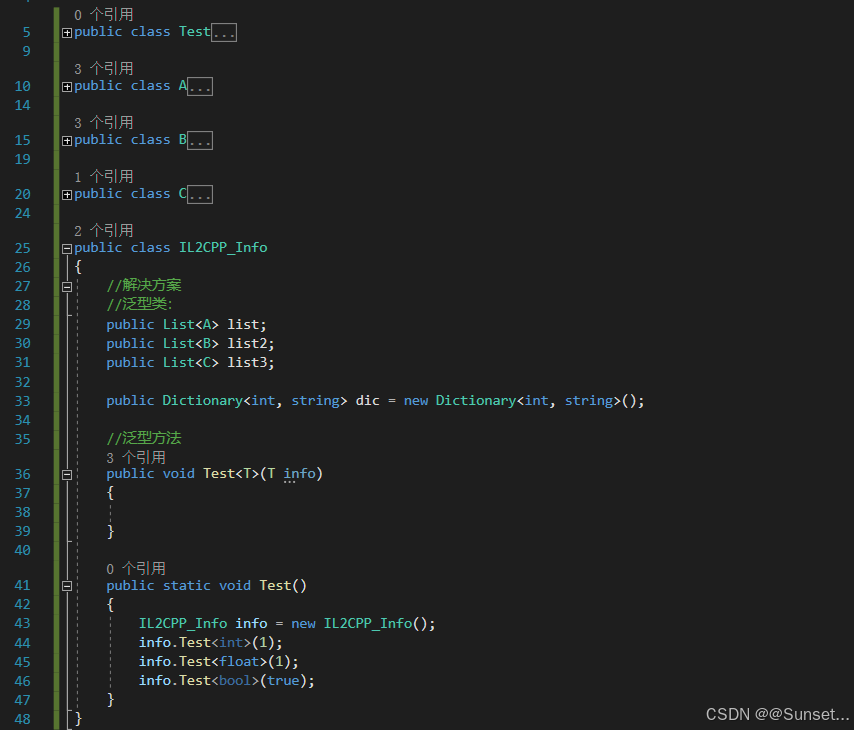Open references link above Test<T> method
Image resolution: width=854 pixels, height=730 pixels.
pos(136,458)
